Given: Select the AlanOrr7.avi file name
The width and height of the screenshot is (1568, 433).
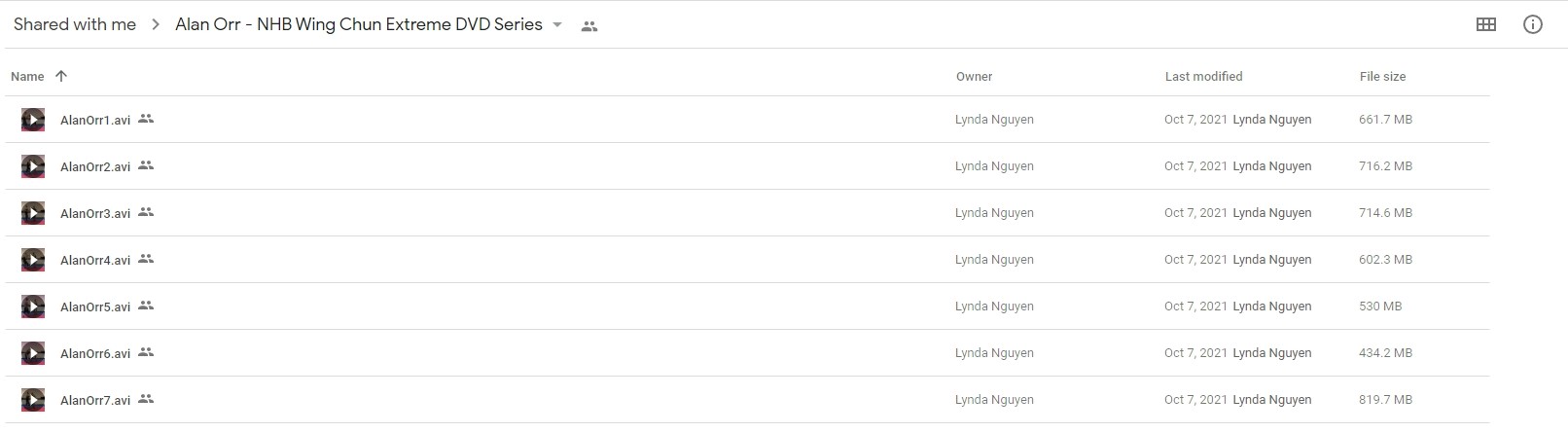Looking at the screenshot, I should (95, 400).
